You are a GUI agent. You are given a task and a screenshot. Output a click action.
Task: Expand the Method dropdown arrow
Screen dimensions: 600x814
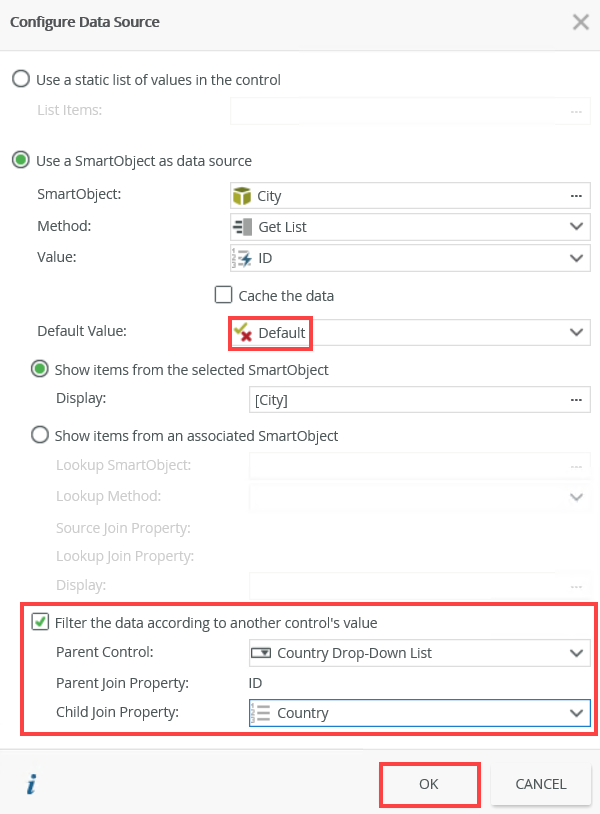(x=576, y=227)
